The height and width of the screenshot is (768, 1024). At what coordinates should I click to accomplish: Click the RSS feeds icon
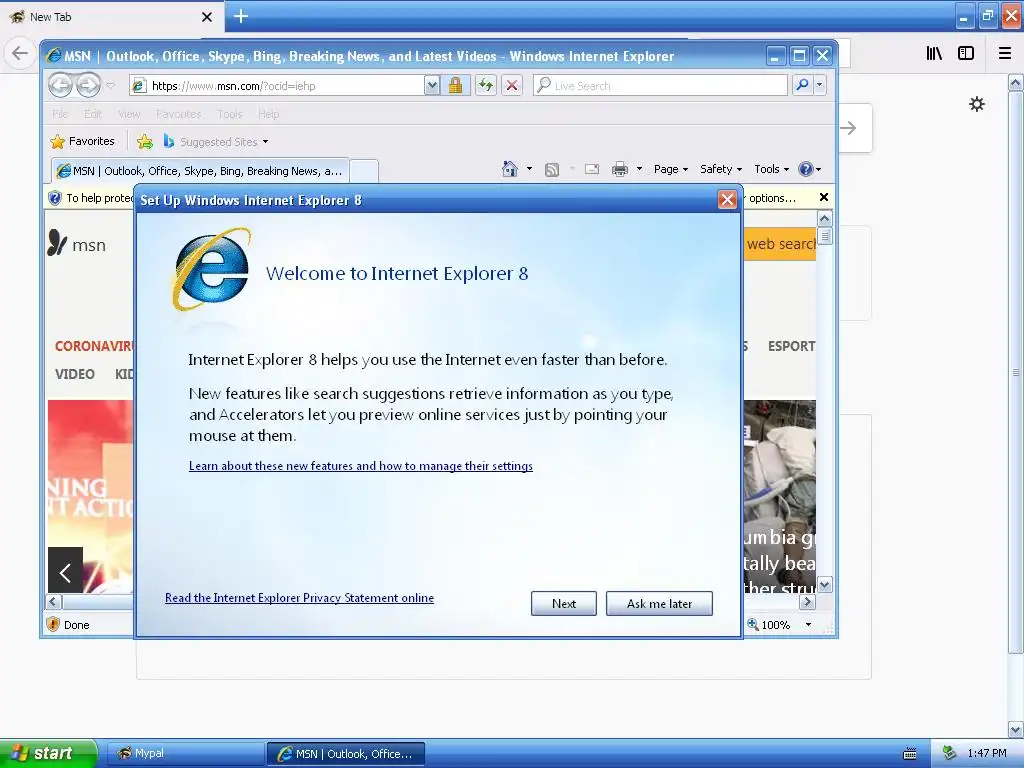tap(552, 170)
